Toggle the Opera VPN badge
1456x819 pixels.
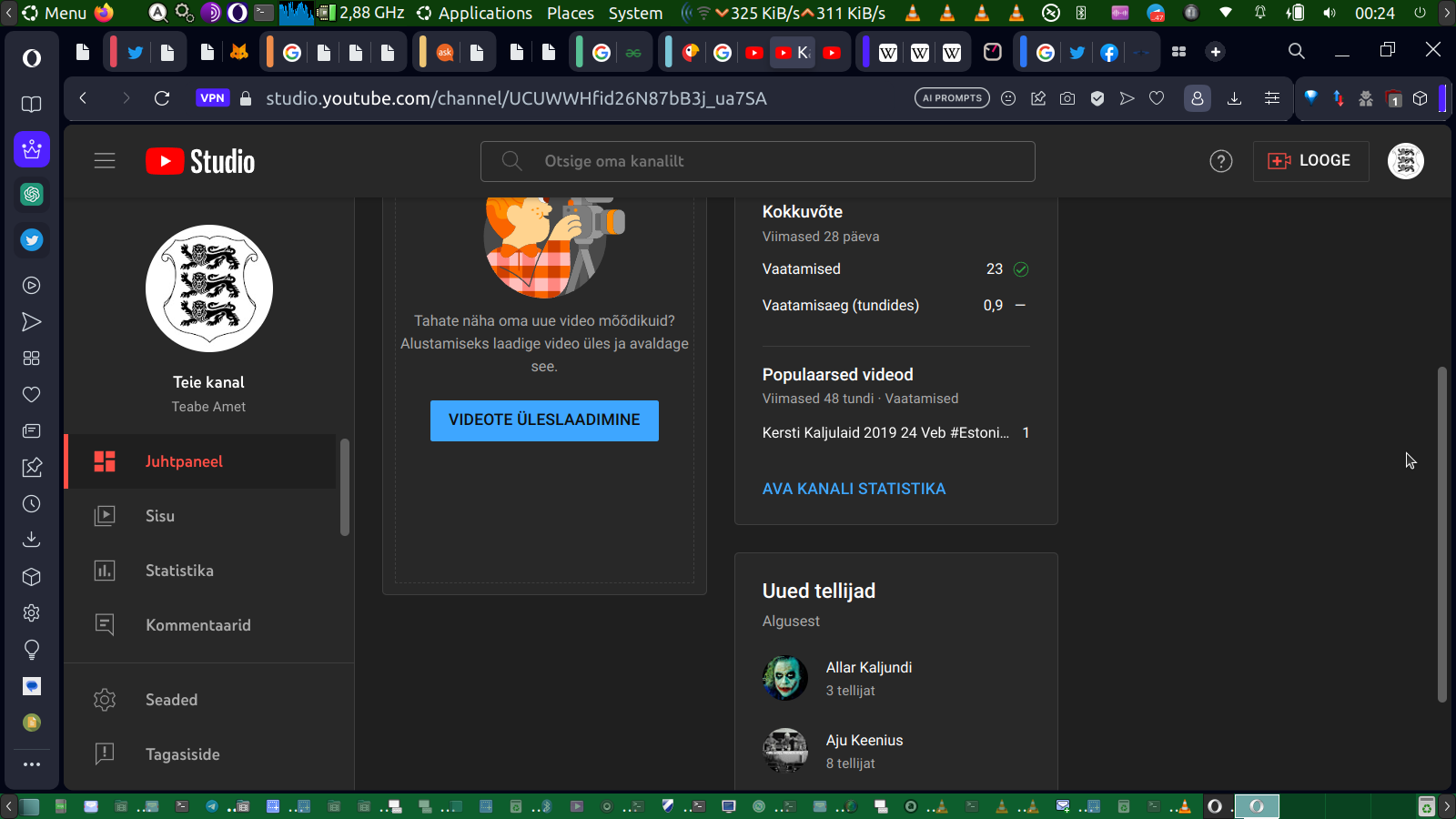coord(212,98)
